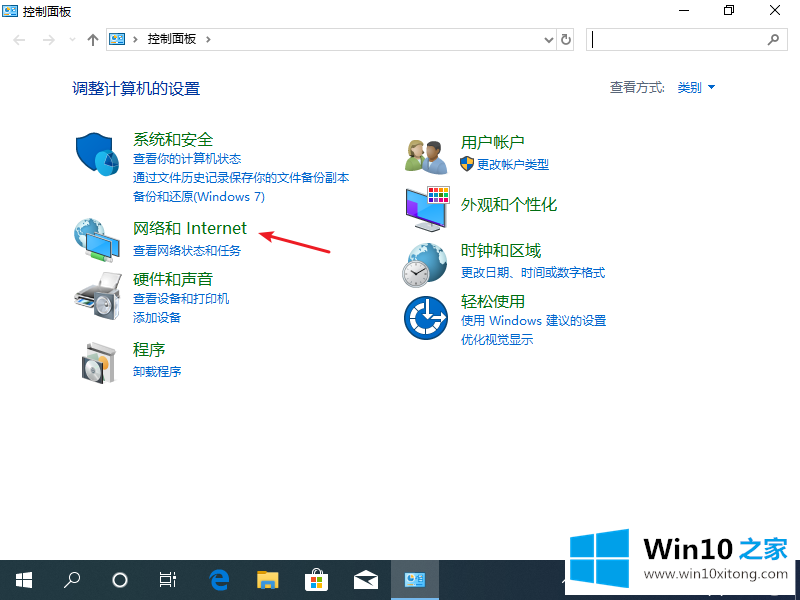Click 更改日期、时间或数字格式 link
Screen dimensions: 800x600
click(533, 272)
